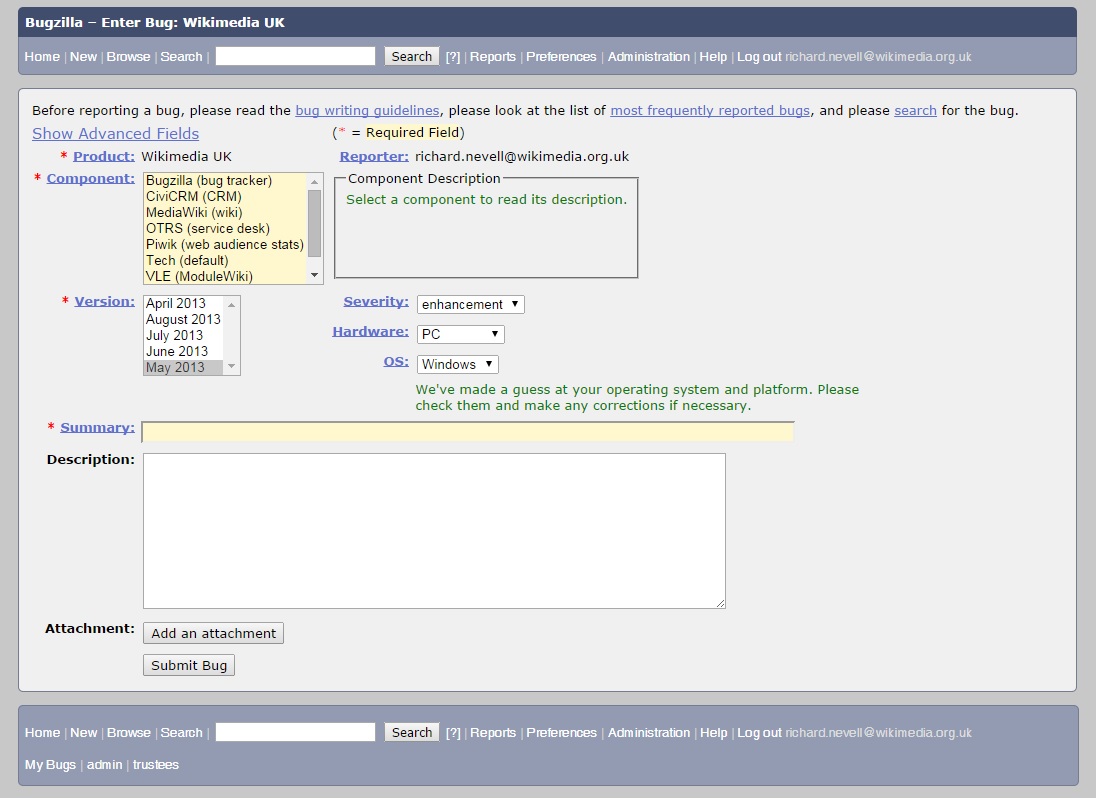Open Browse link in top navigation
Screen dimensions: 1096x798
point(128,57)
